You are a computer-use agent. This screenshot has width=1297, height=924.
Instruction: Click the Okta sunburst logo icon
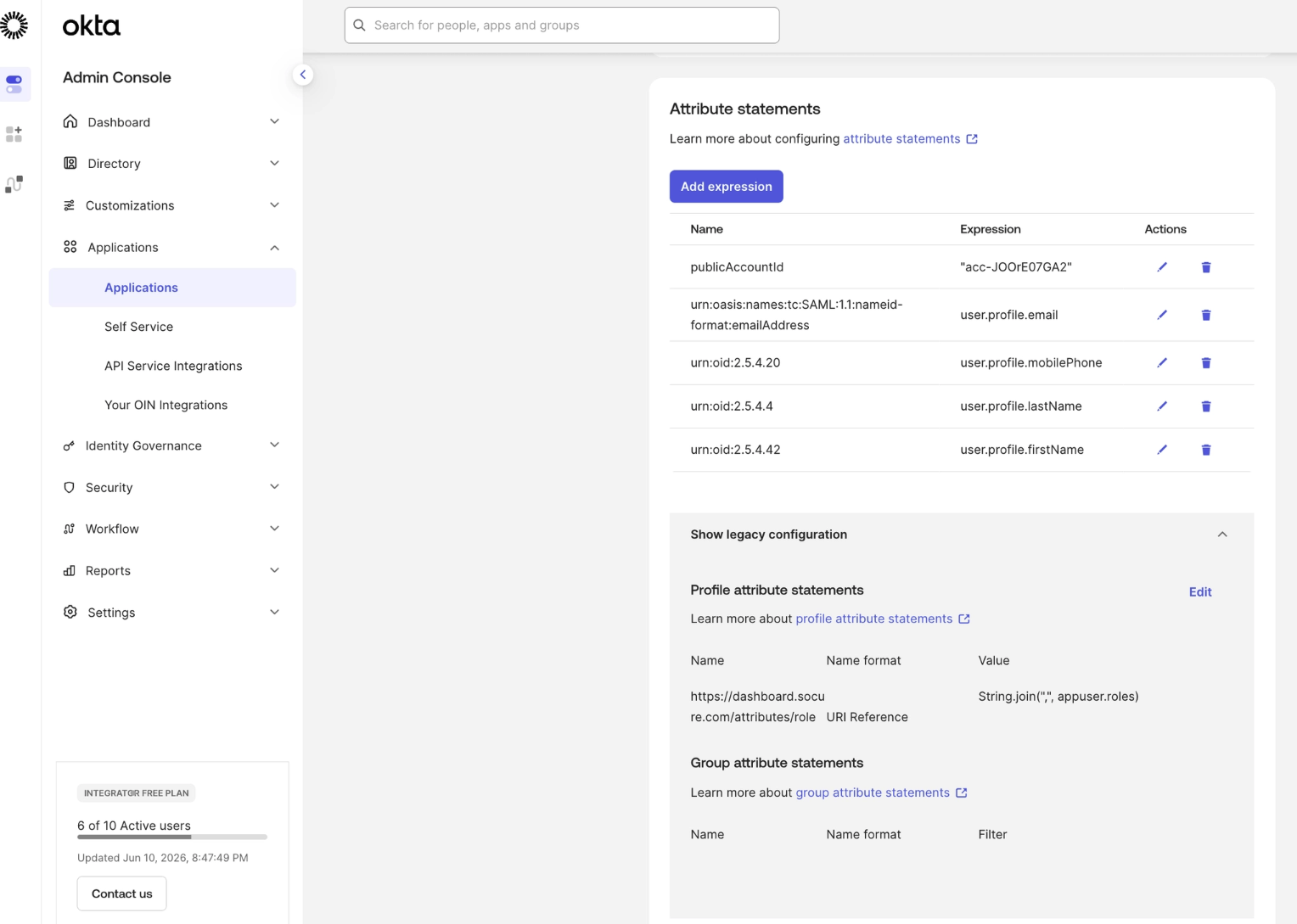pos(13,25)
